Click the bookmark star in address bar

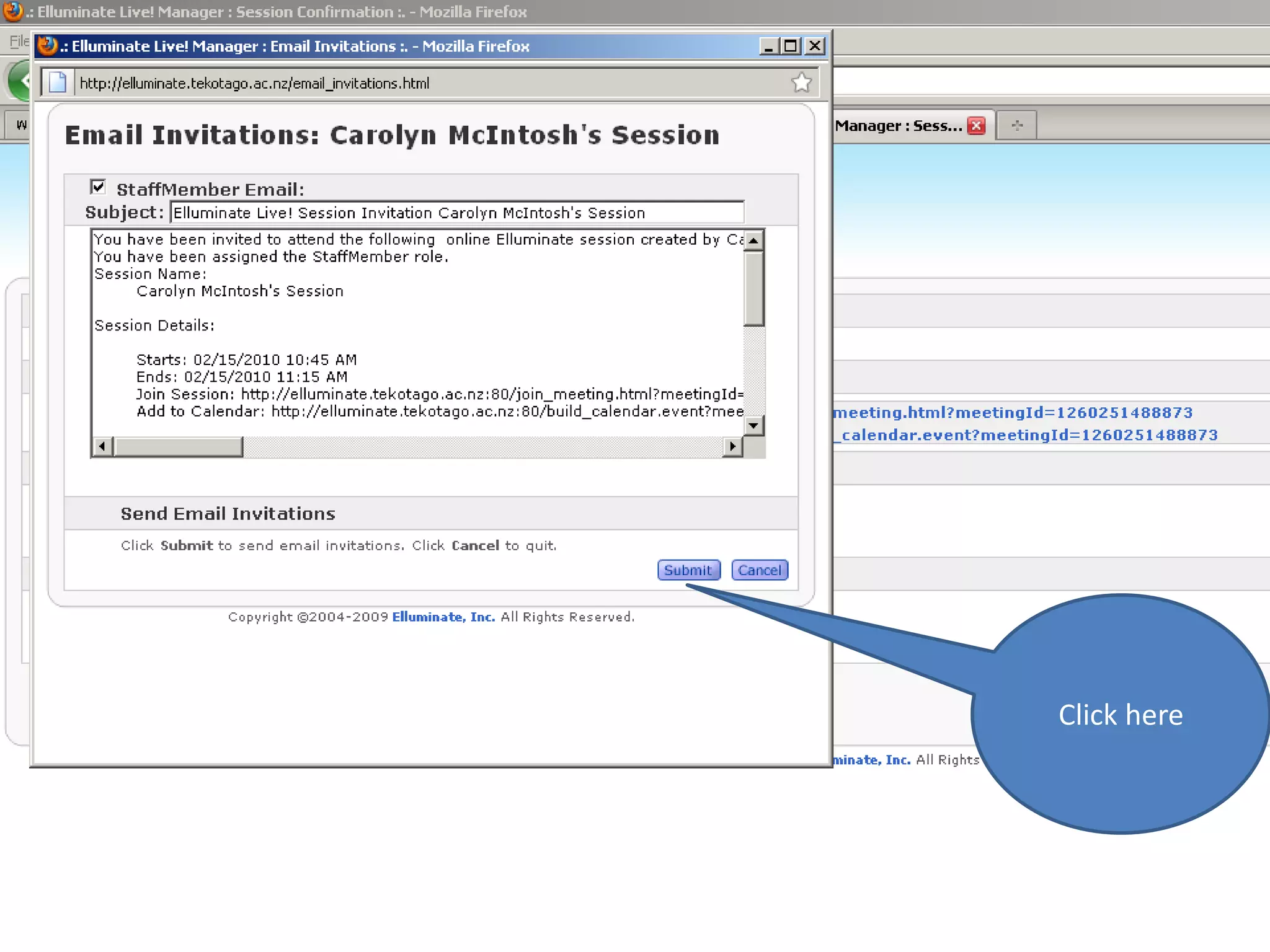(801, 82)
